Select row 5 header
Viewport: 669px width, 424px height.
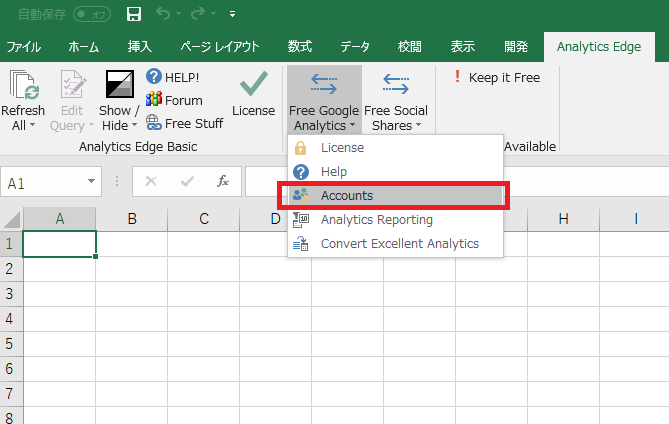11,344
